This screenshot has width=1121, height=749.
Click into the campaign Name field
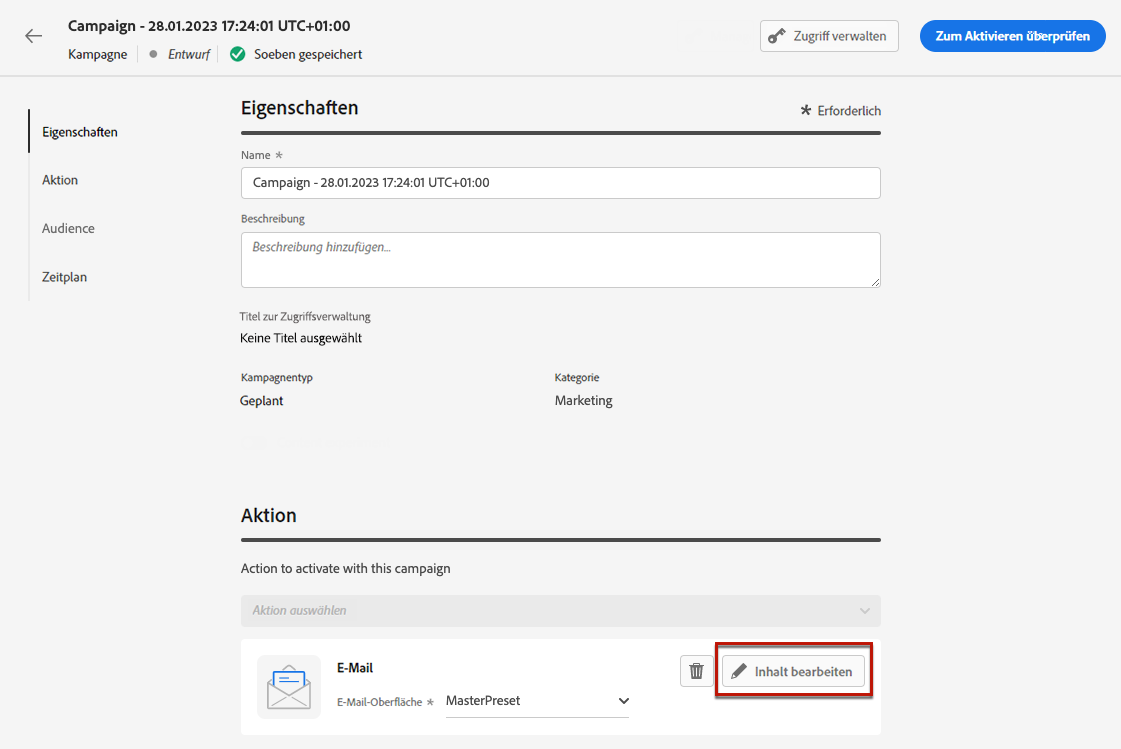(x=560, y=183)
